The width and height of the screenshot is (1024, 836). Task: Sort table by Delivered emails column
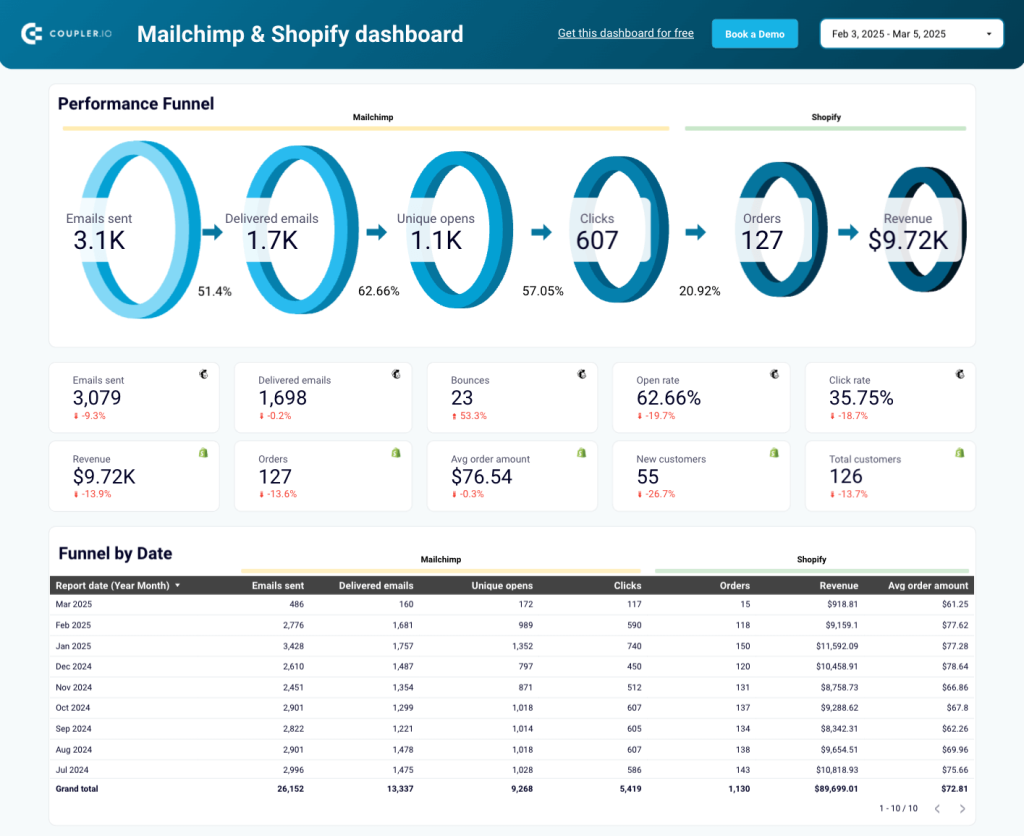[x=376, y=586]
